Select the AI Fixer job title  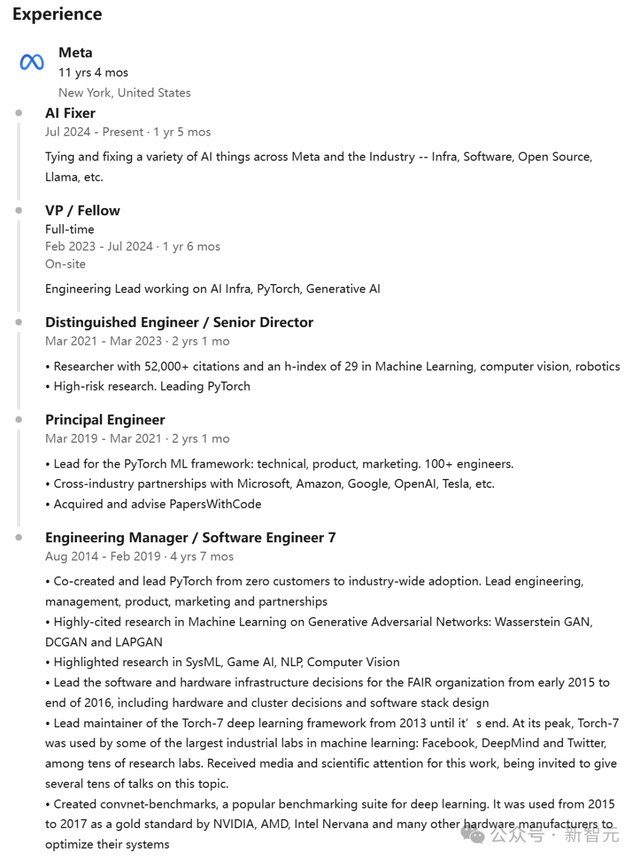tap(70, 113)
